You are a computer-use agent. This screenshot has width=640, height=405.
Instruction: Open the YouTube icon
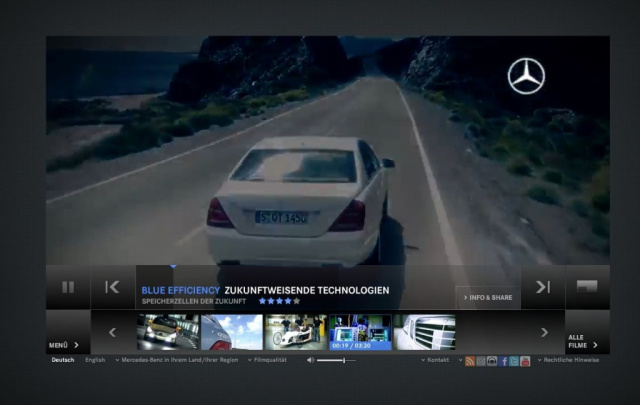pyautogui.click(x=525, y=360)
